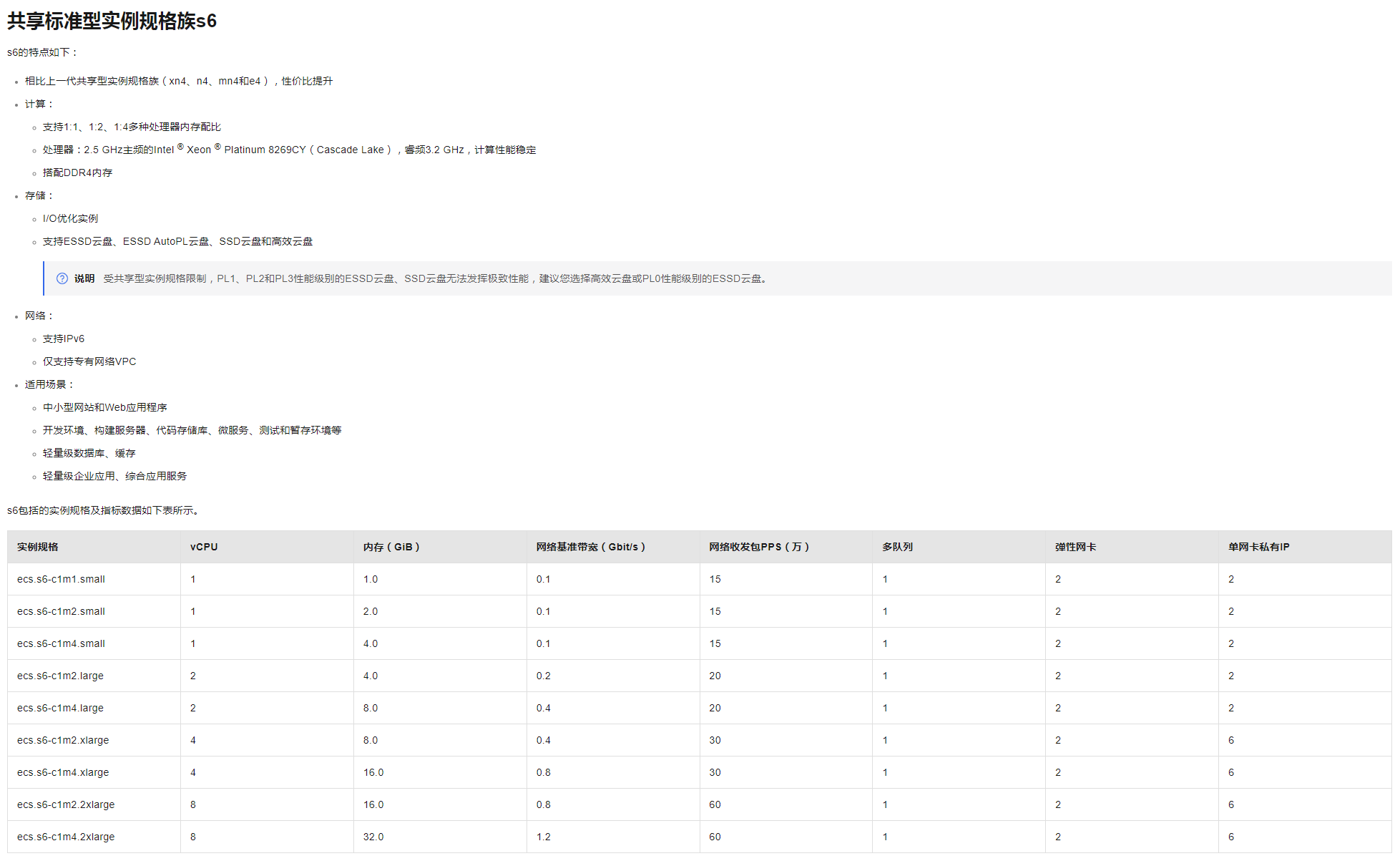Click the 单网卡私有IP column header
This screenshot has height=861, width=1400.
click(x=1258, y=547)
